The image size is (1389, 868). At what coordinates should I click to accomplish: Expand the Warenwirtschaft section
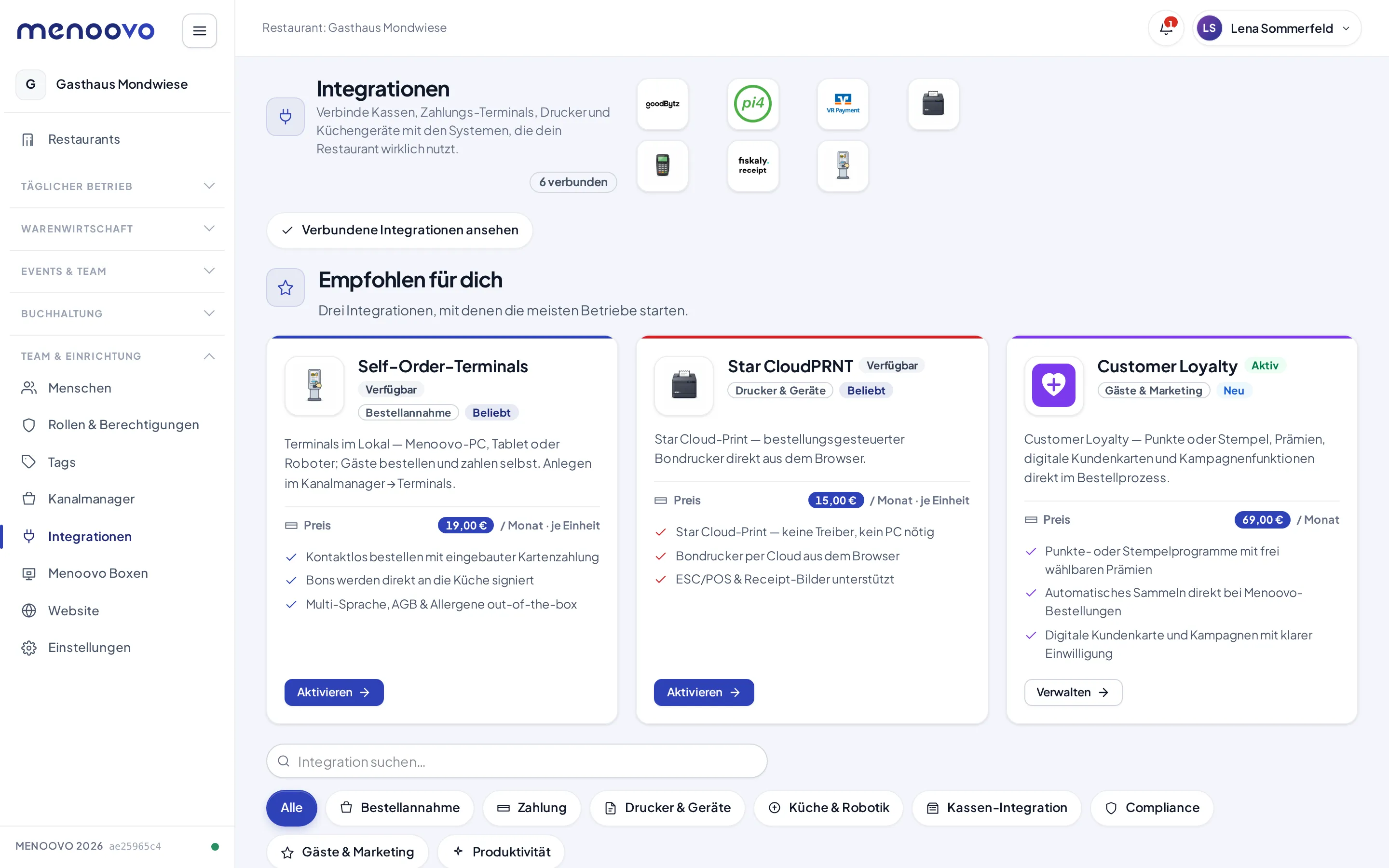(x=117, y=229)
